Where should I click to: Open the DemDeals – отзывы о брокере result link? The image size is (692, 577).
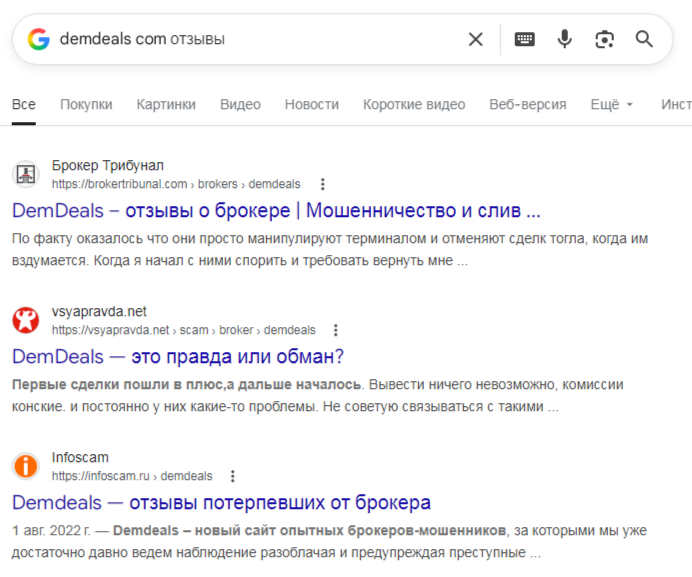pyautogui.click(x=276, y=211)
